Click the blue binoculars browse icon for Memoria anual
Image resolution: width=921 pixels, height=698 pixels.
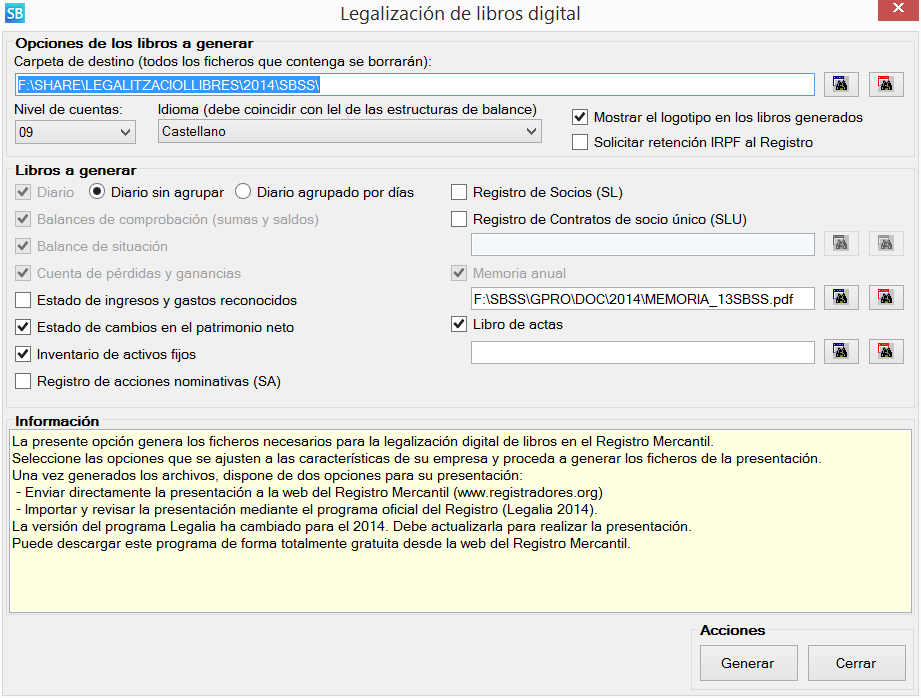tap(841, 298)
